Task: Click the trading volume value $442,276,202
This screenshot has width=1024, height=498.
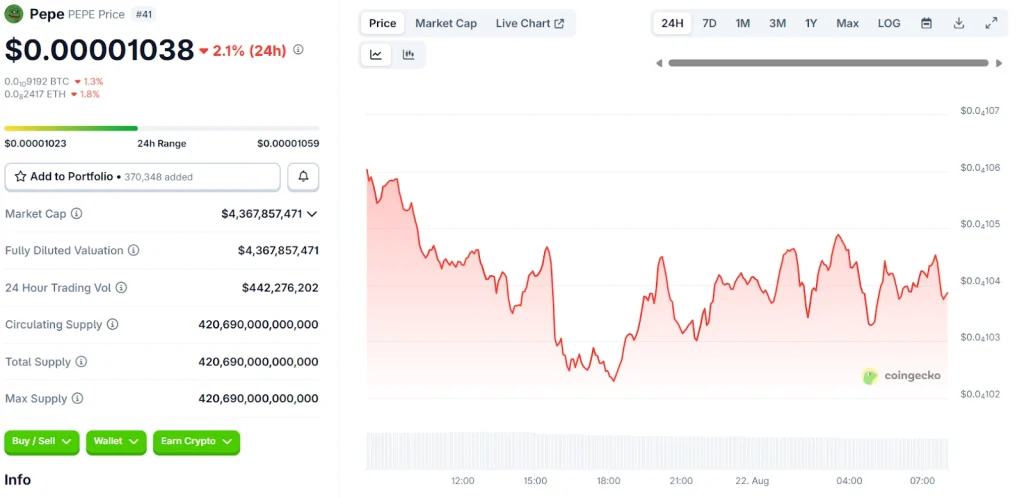Action: click(x=280, y=287)
